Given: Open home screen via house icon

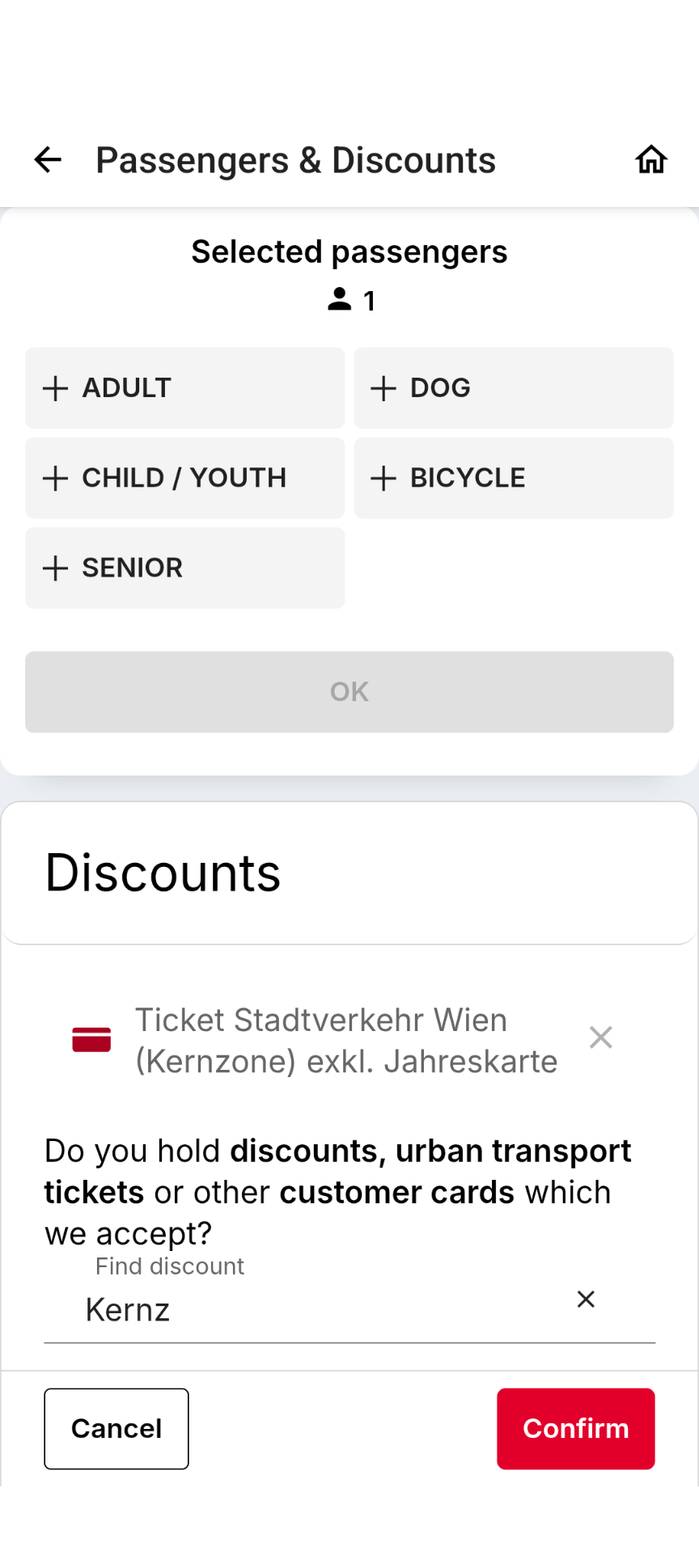Looking at the screenshot, I should click(651, 160).
